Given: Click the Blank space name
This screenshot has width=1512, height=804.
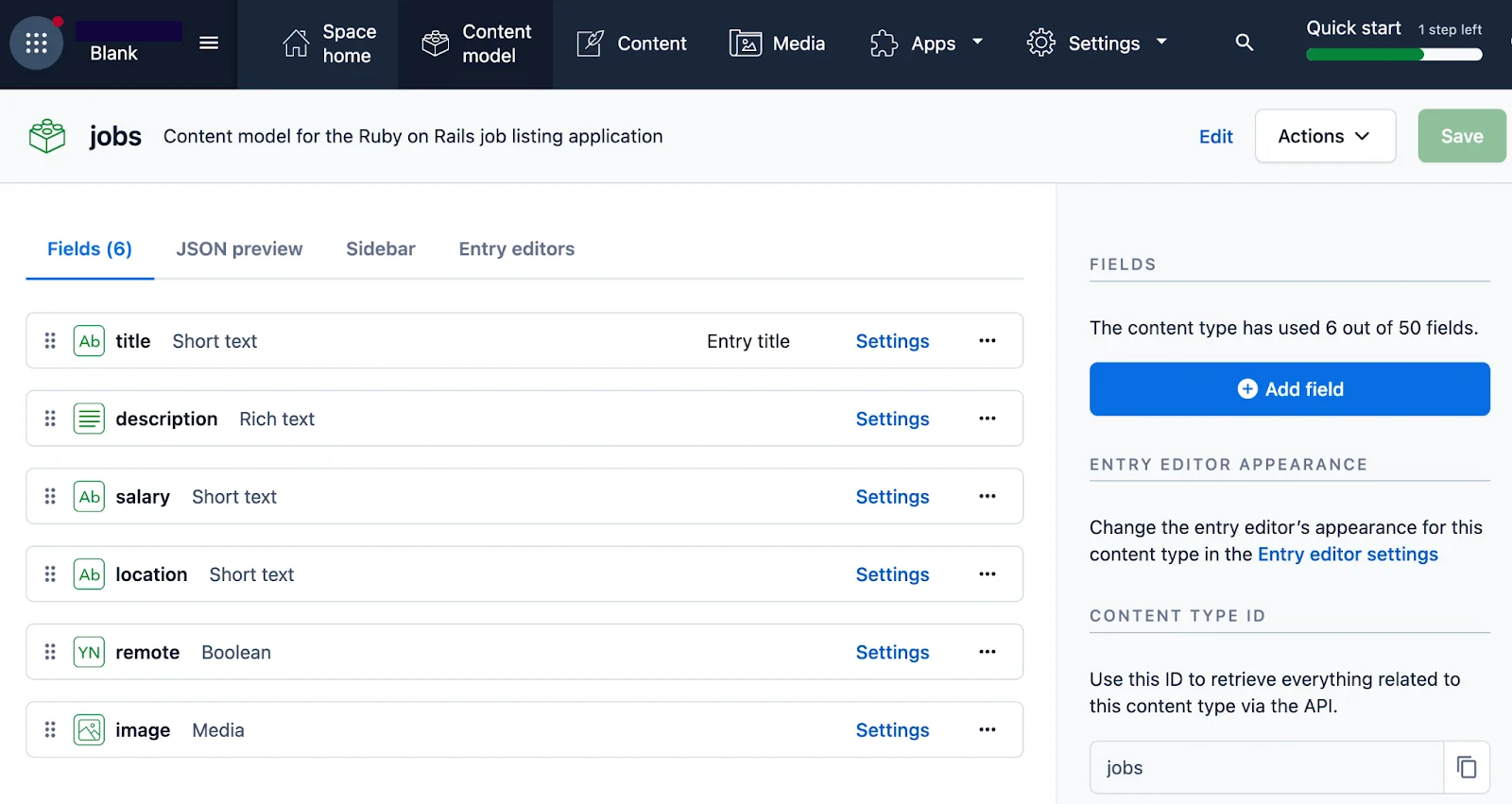Looking at the screenshot, I should pyautogui.click(x=113, y=54).
